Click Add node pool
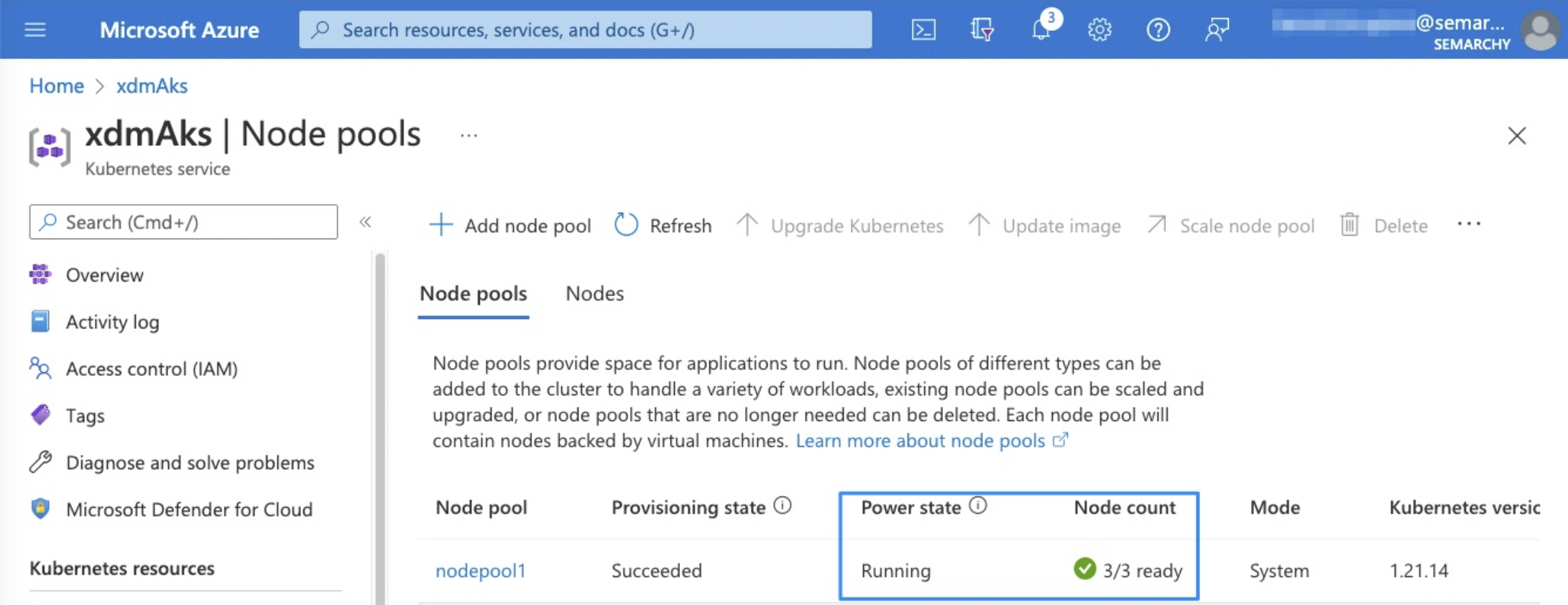 click(510, 226)
